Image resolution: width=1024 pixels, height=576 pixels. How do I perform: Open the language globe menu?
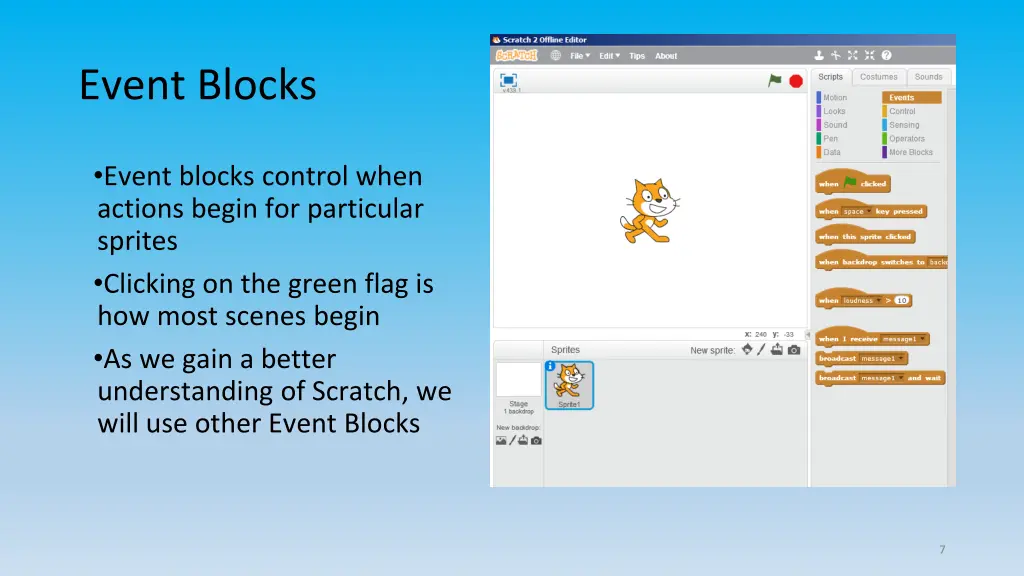(x=556, y=56)
